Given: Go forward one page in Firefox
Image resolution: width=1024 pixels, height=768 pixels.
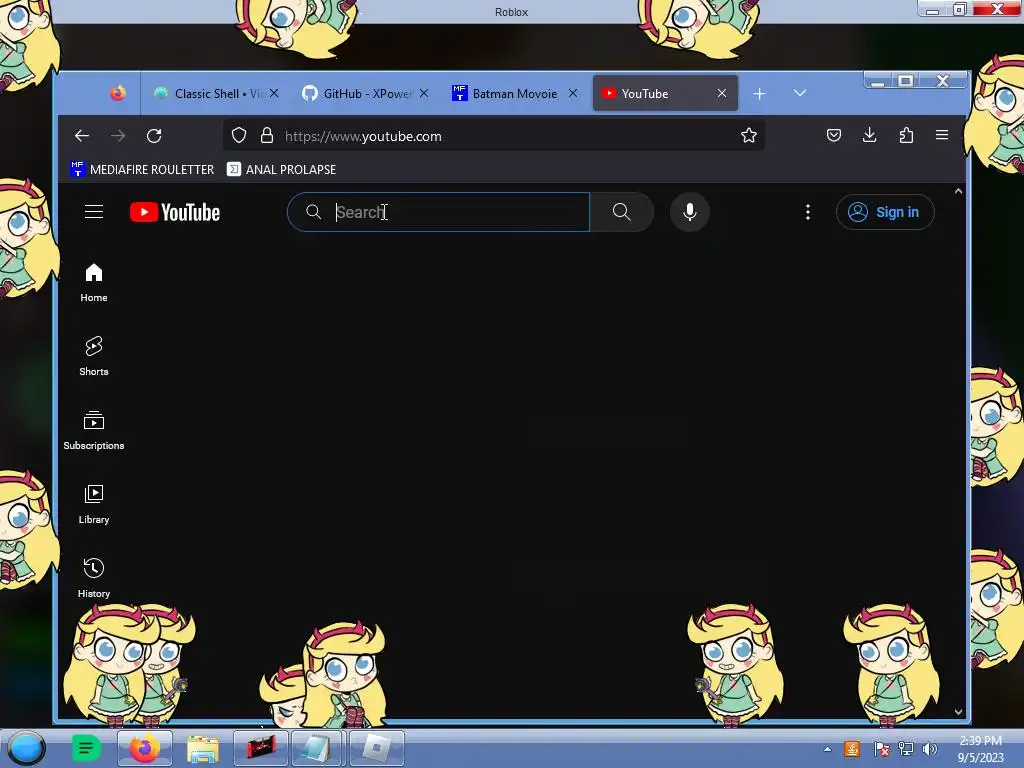Looking at the screenshot, I should click(118, 136).
